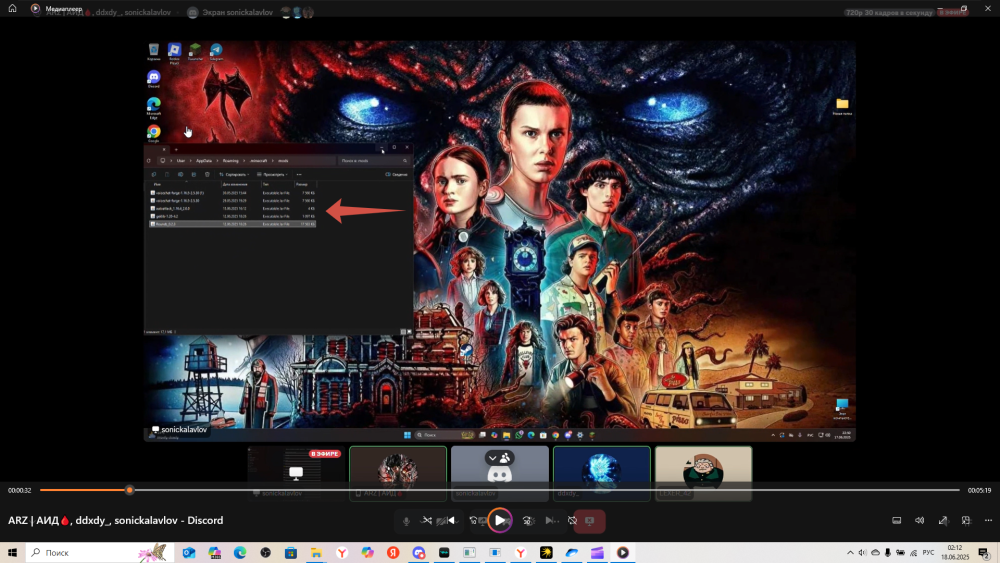Image resolution: width=1000 pixels, height=563 pixels.
Task: Toggle shuffle in the player controls
Action: 427,521
